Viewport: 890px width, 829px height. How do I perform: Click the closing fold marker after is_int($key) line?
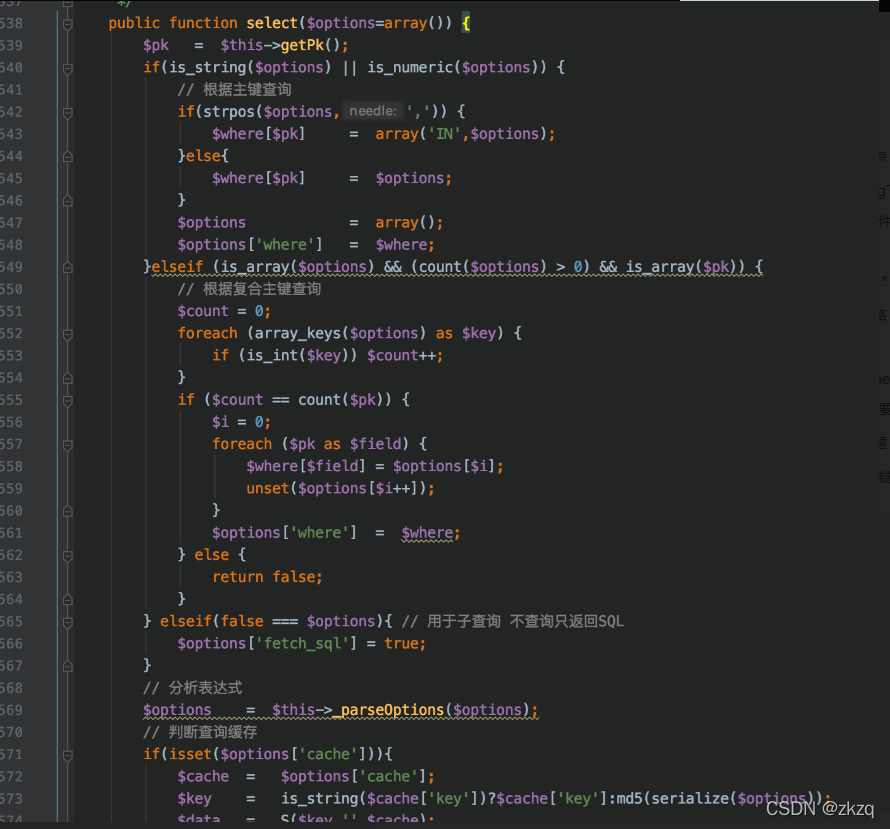(x=68, y=378)
